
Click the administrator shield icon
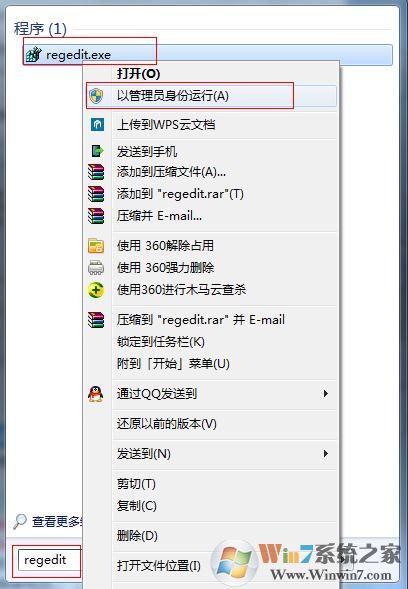(96, 96)
